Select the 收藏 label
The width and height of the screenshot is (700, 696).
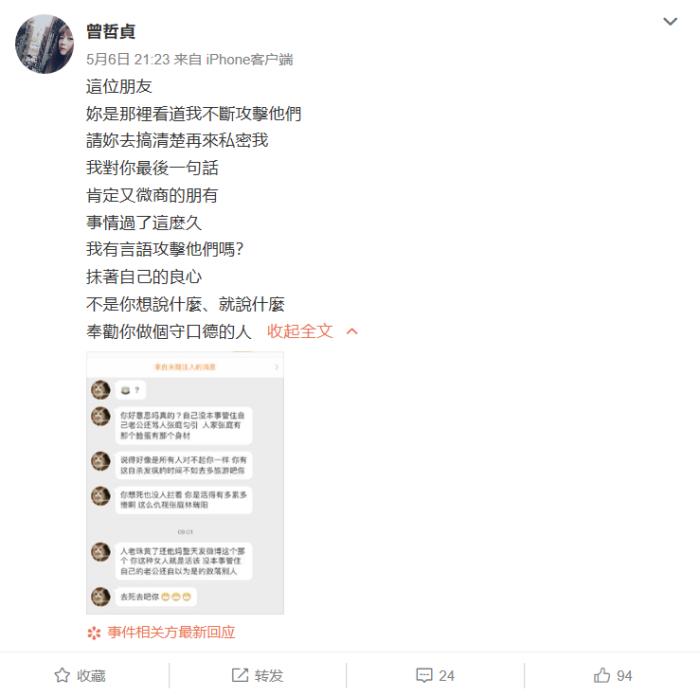pos(91,676)
